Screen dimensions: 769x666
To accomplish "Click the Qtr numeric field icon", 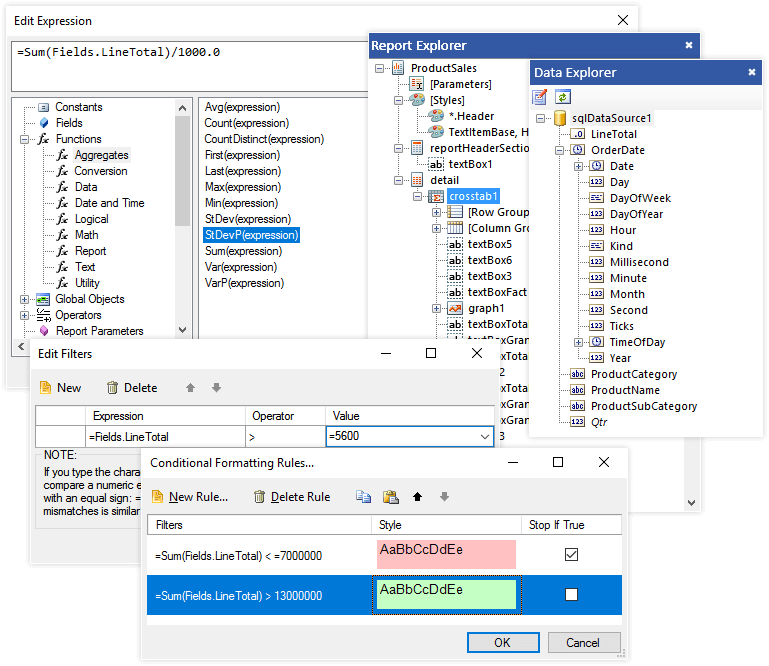I will click(x=577, y=422).
